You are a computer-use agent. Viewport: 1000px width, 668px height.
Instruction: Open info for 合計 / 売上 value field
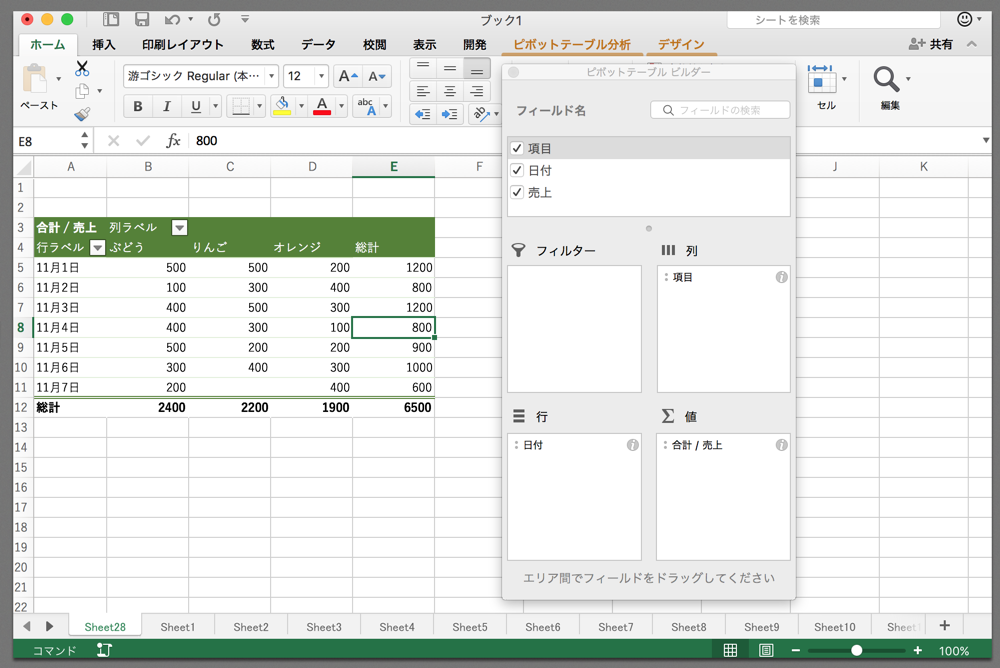(781, 445)
